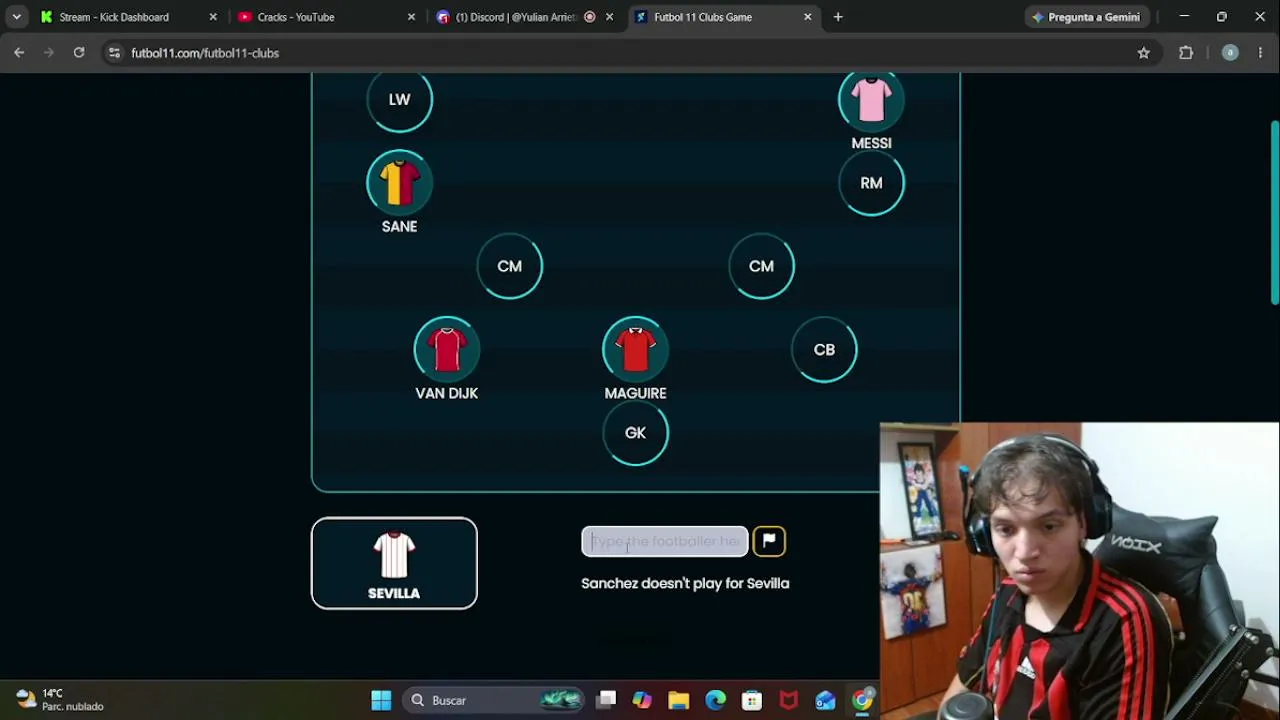Select Messi's pink jersey icon
Image resolution: width=1280 pixels, height=720 pixels.
871,100
